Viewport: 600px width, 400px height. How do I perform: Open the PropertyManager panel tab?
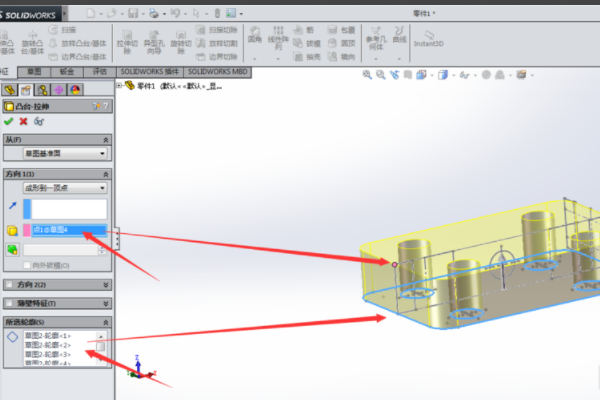26,90
